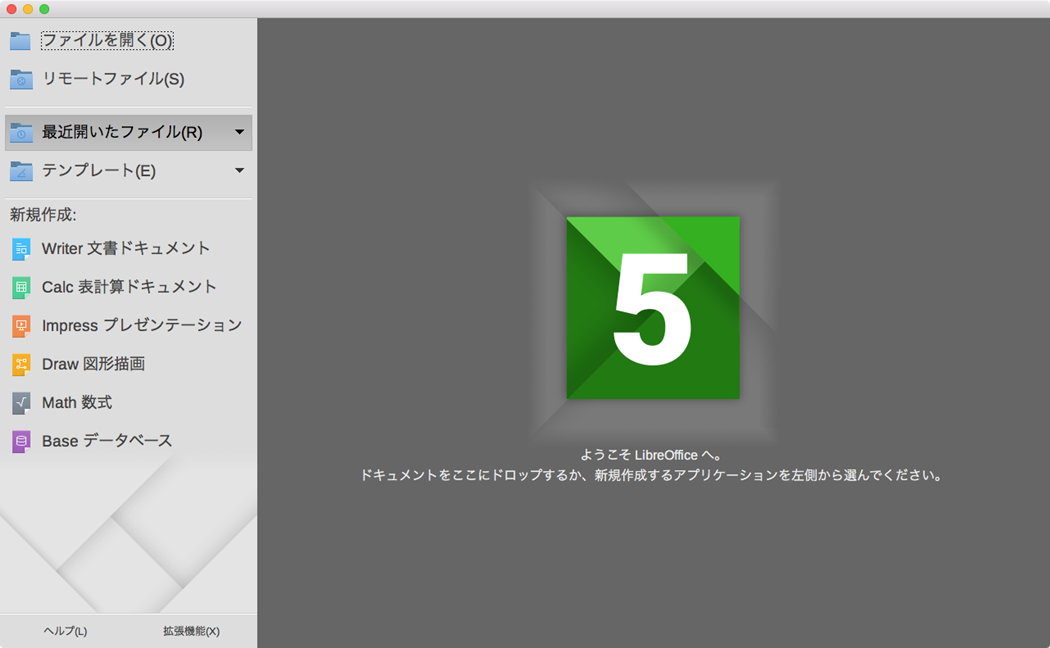Viewport: 1050px width, 648px height.
Task: Click the blue Writer document icon
Action: (21, 250)
